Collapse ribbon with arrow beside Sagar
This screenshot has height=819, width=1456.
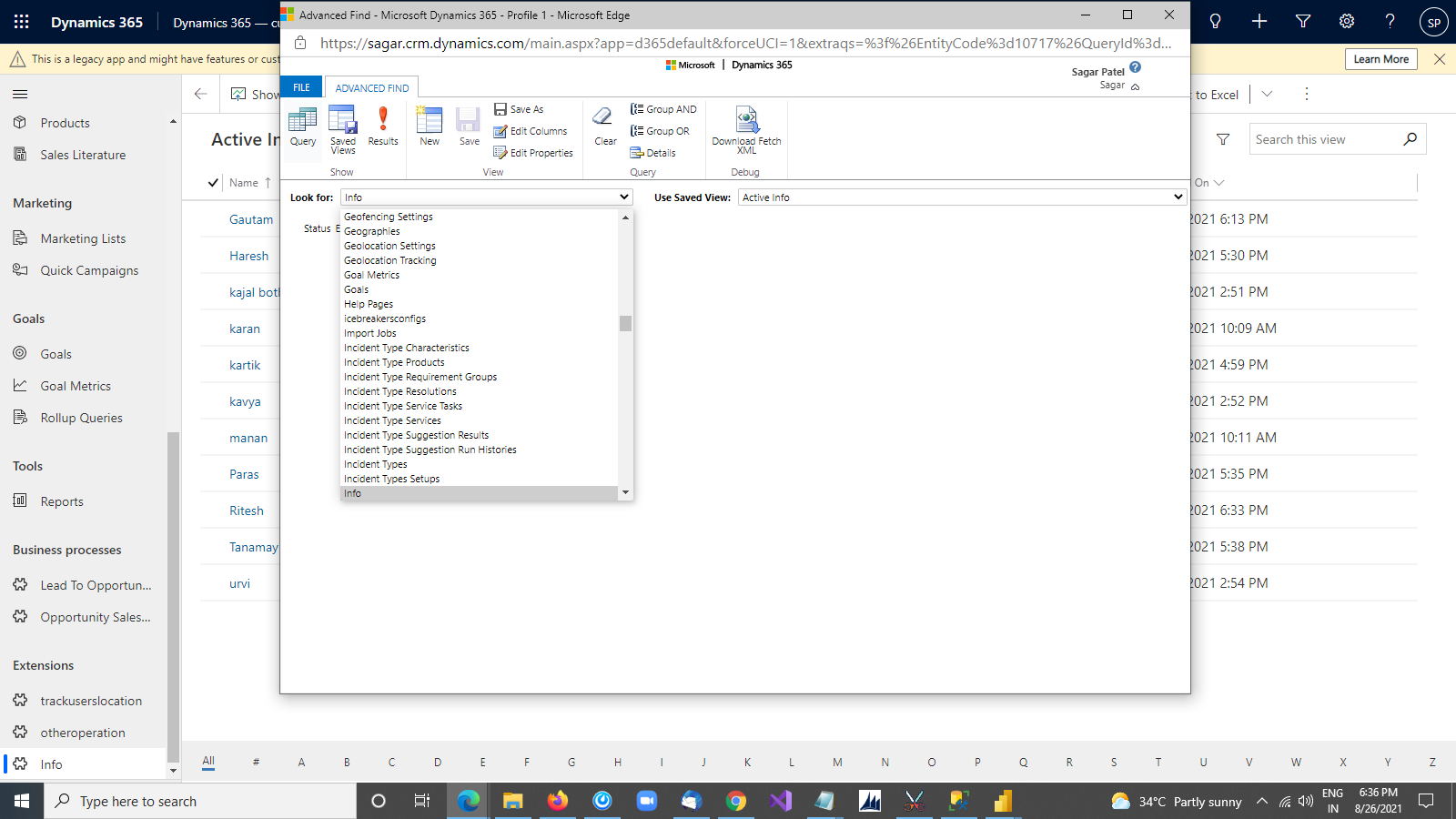point(1135,86)
